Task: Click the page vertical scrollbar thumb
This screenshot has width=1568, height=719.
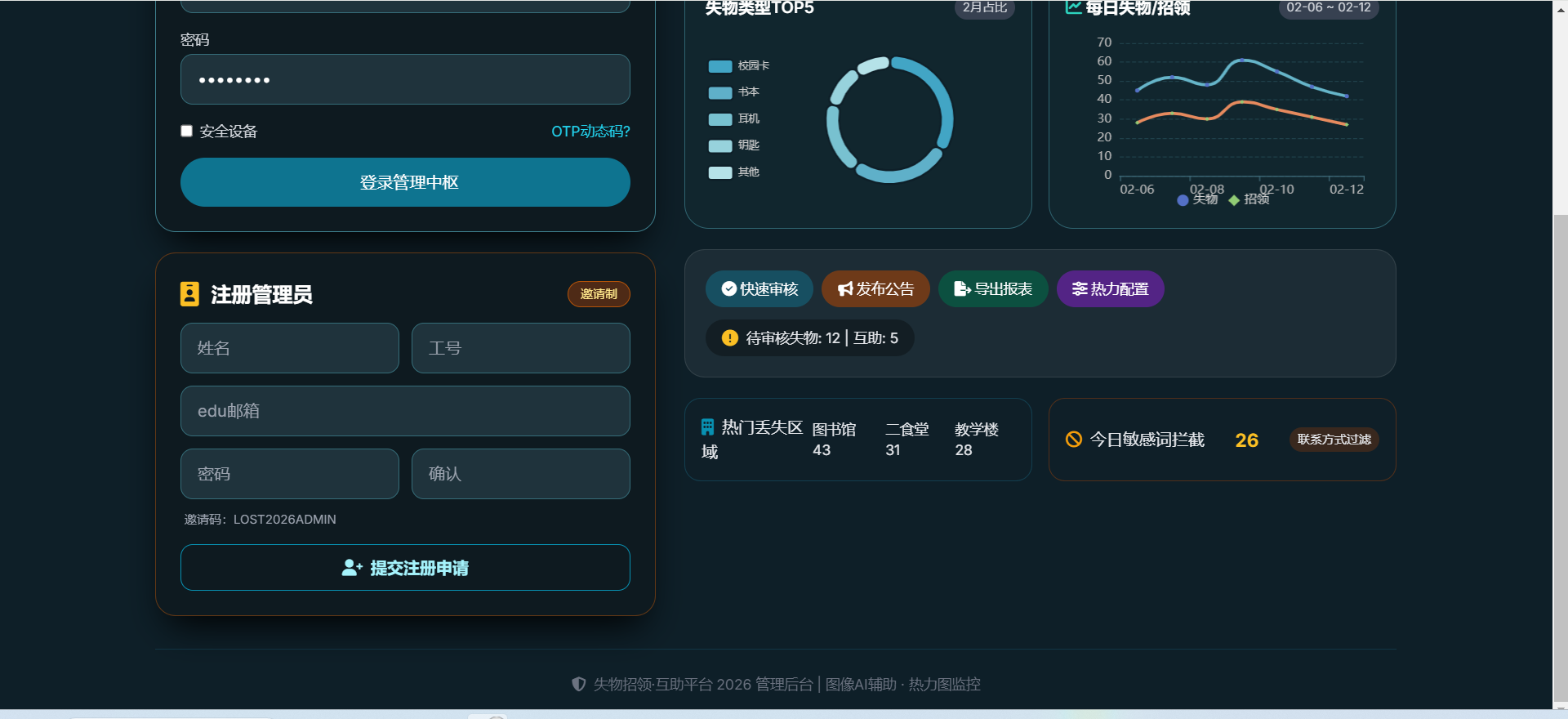Action: coord(1560,458)
